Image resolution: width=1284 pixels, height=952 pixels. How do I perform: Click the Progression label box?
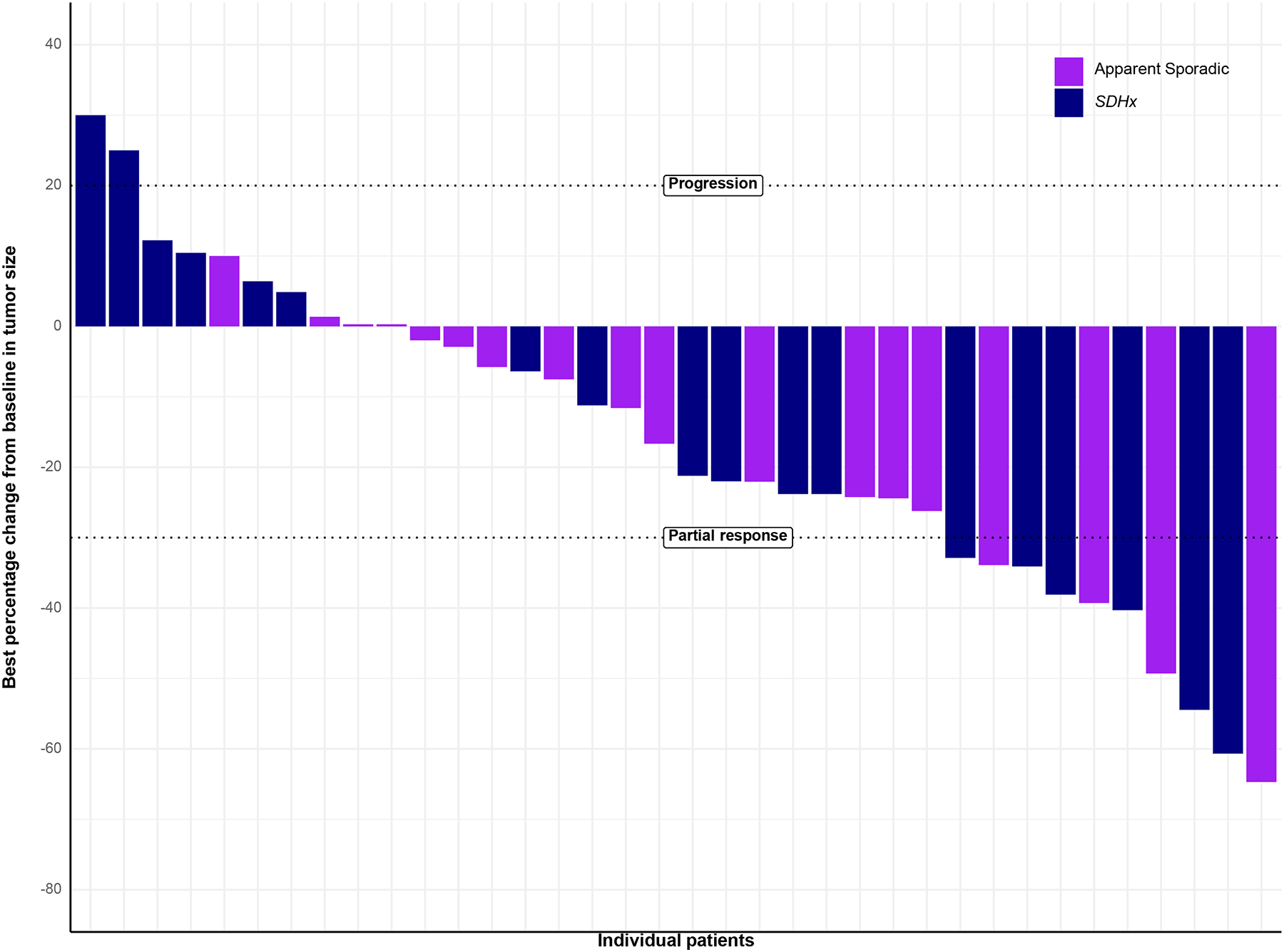713,184
